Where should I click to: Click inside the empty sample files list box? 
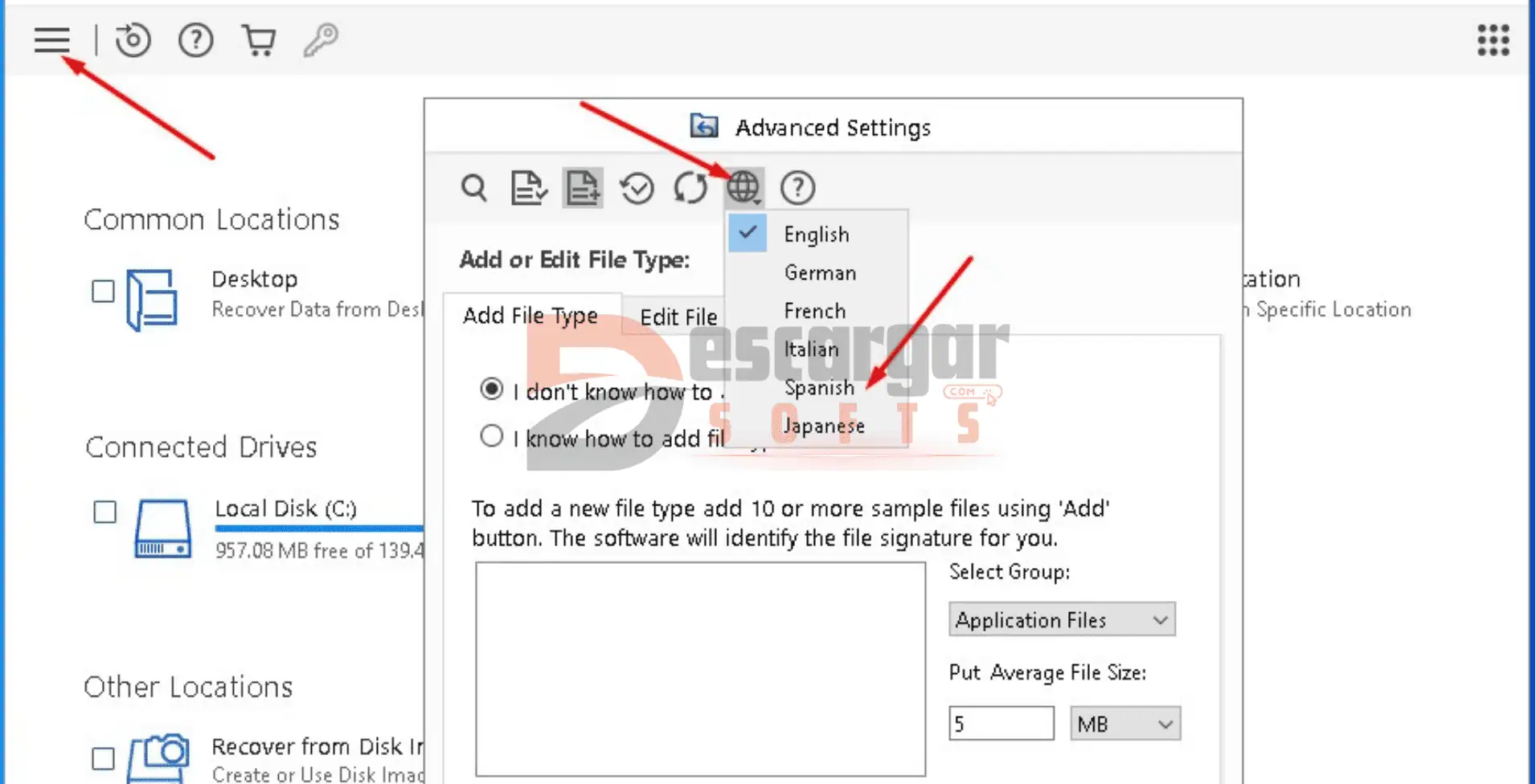coord(700,669)
